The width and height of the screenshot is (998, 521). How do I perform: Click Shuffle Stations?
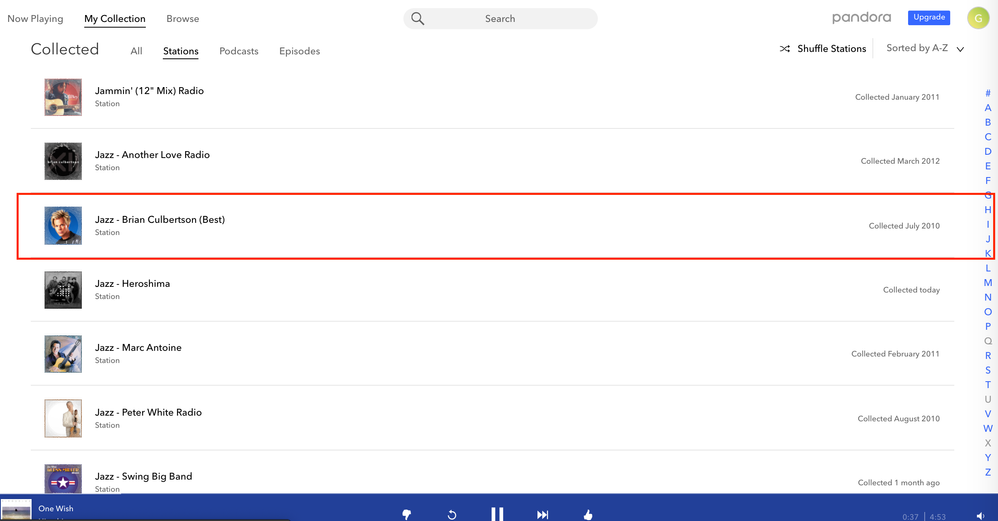pyautogui.click(x=831, y=48)
